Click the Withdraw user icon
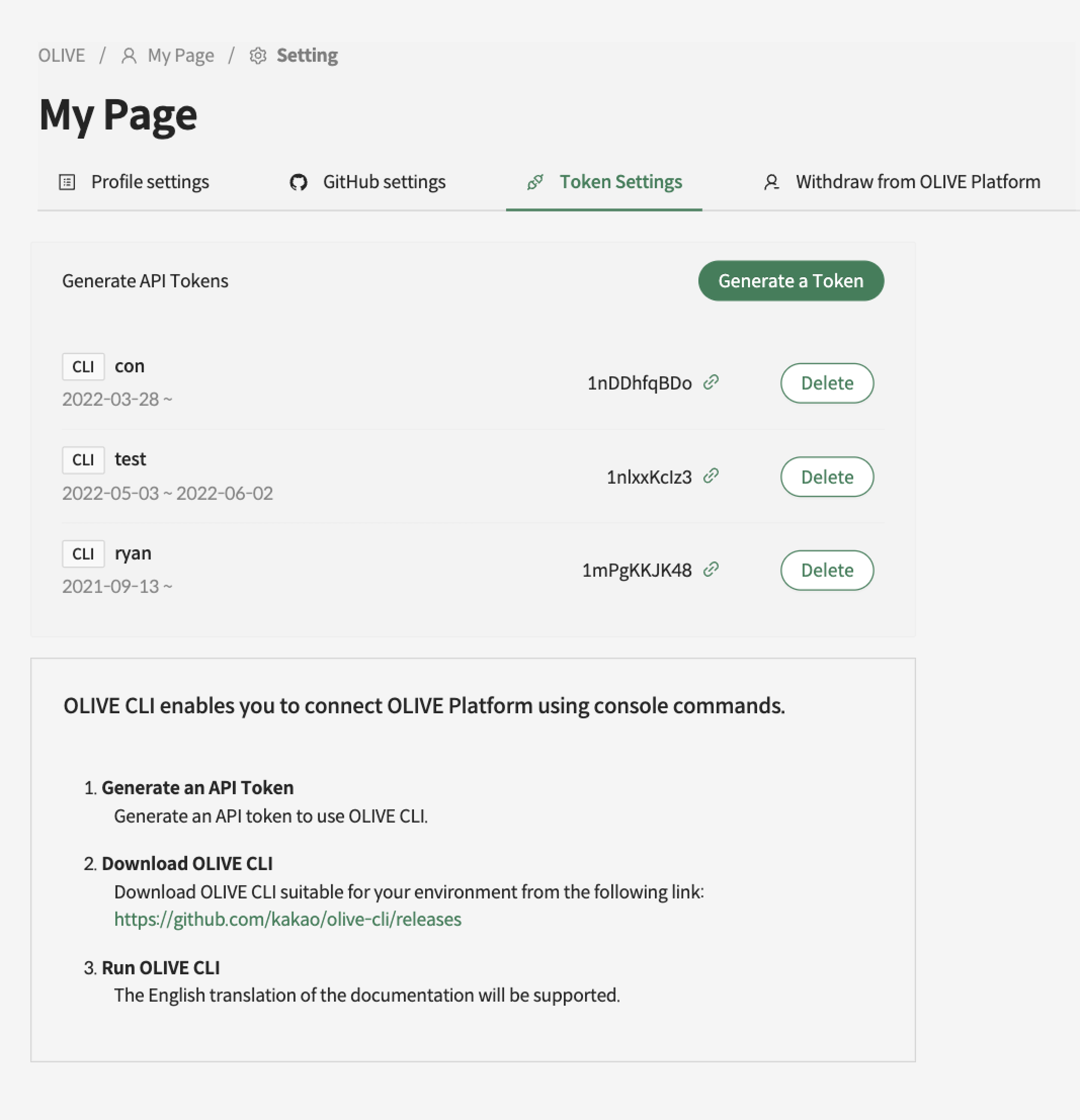This screenshot has width=1080, height=1120. [771, 182]
